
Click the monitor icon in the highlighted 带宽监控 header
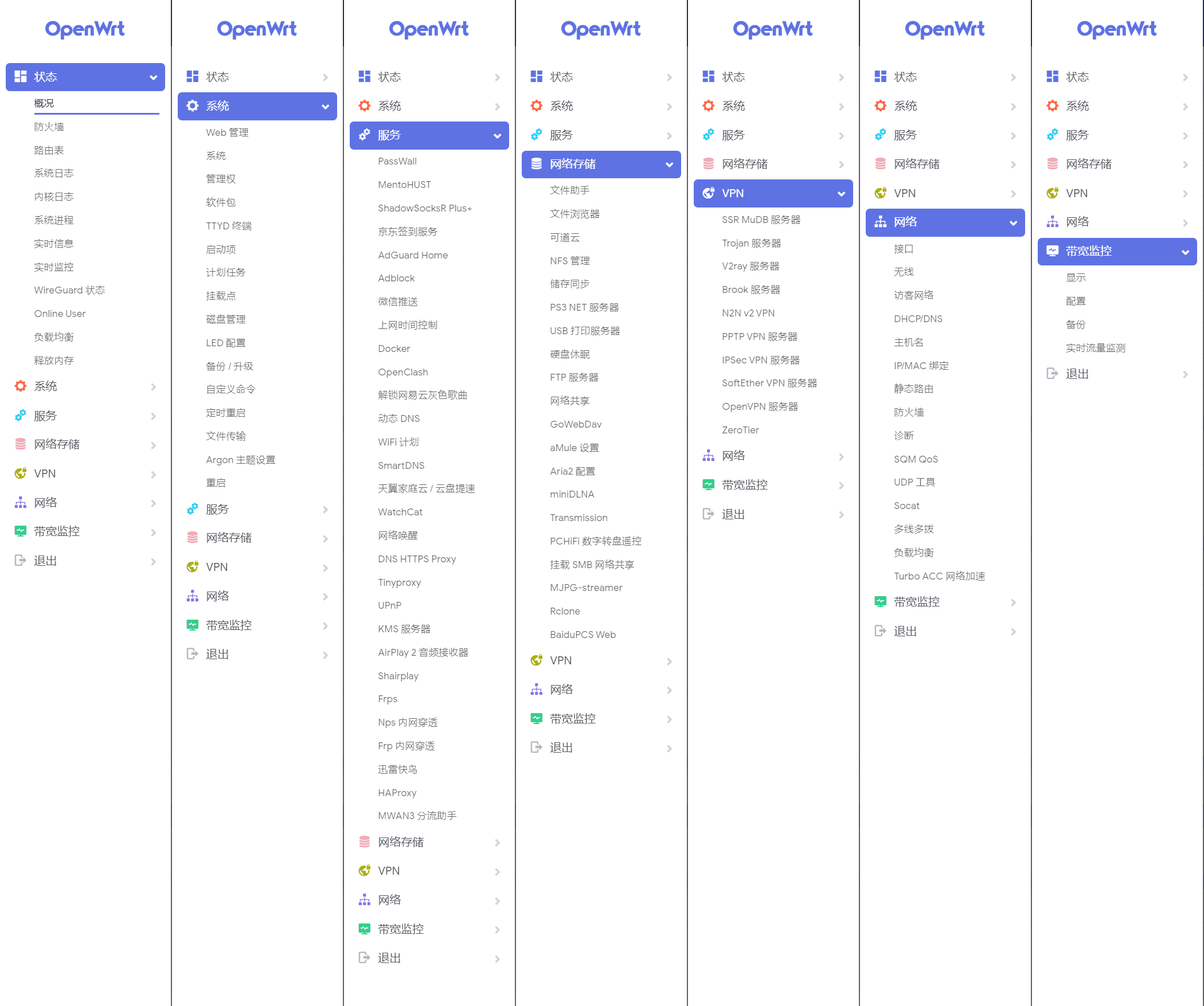(1053, 251)
